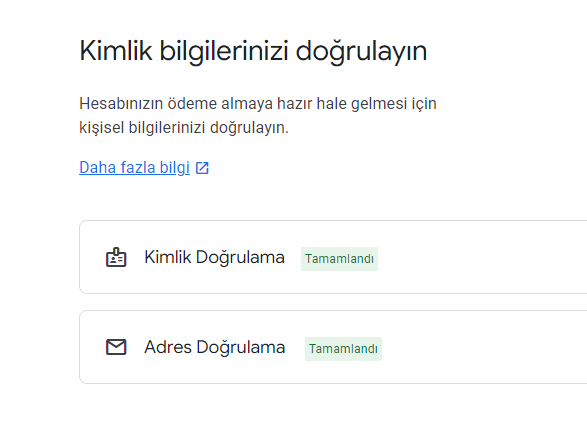Image resolution: width=587 pixels, height=428 pixels.
Task: Click the word doğrulayın in the page heading
Action: [361, 52]
